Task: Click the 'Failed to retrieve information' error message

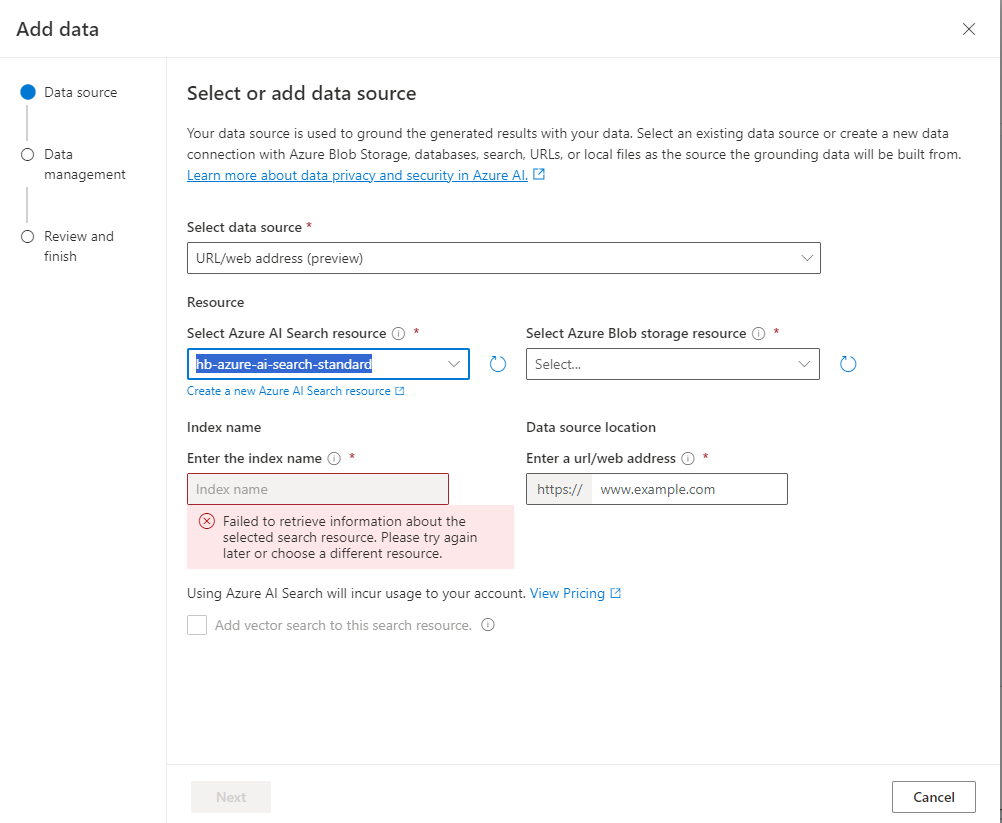Action: (350, 537)
